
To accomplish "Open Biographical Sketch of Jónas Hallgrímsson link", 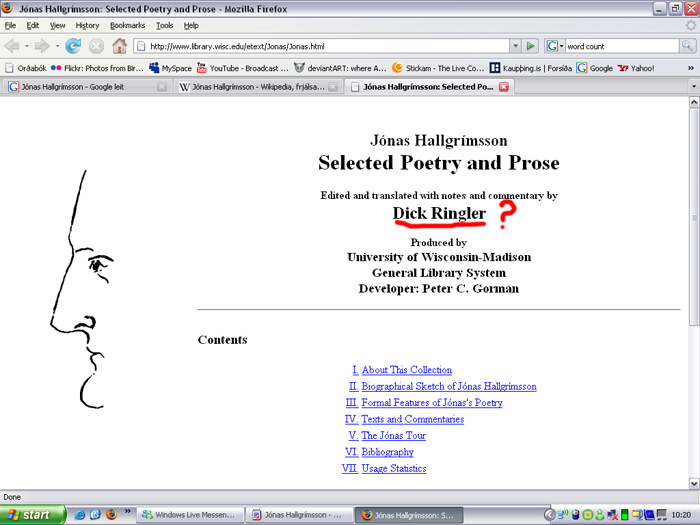I will point(449,386).
